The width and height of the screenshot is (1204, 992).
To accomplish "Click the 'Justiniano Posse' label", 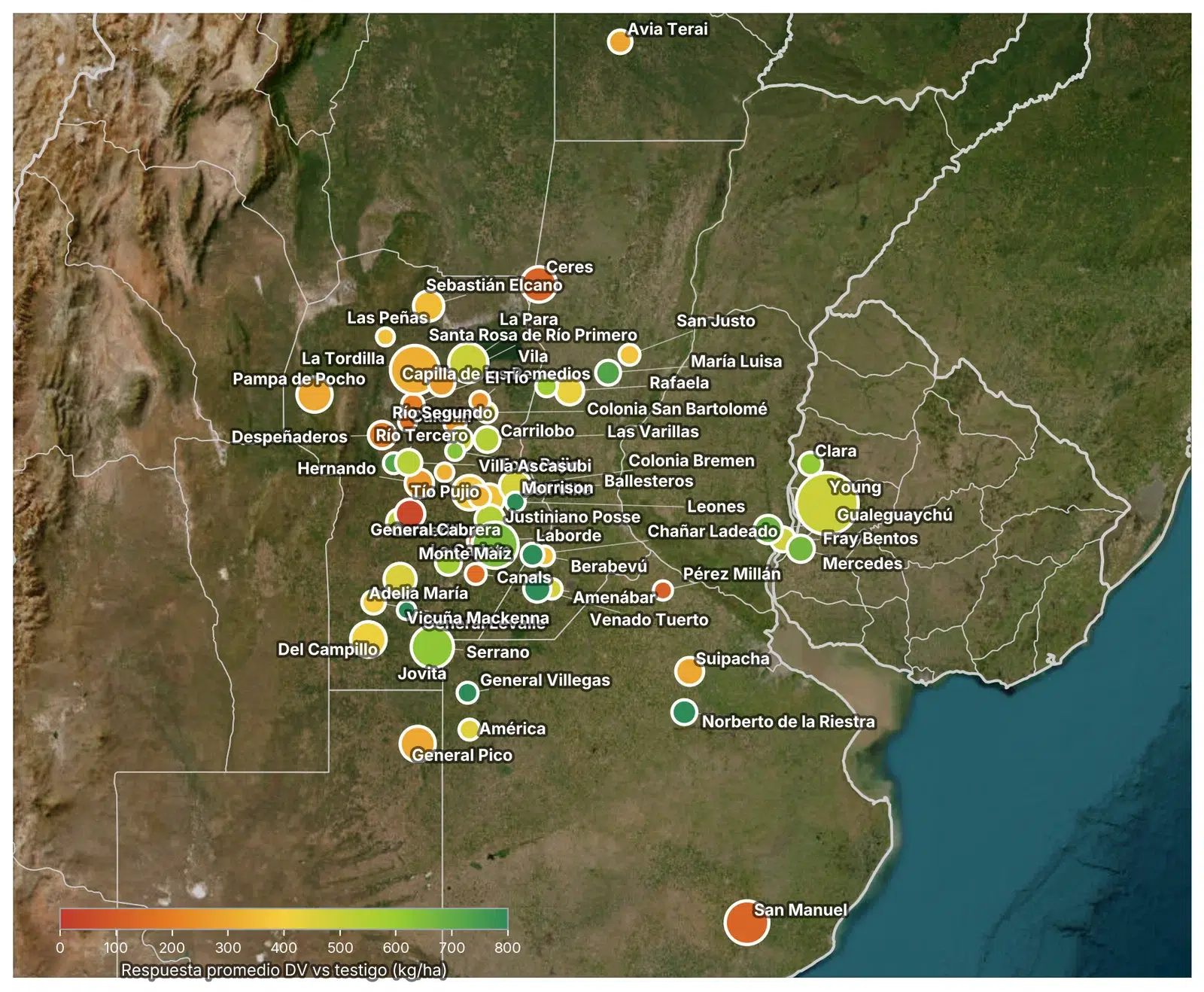I will click(x=573, y=517).
